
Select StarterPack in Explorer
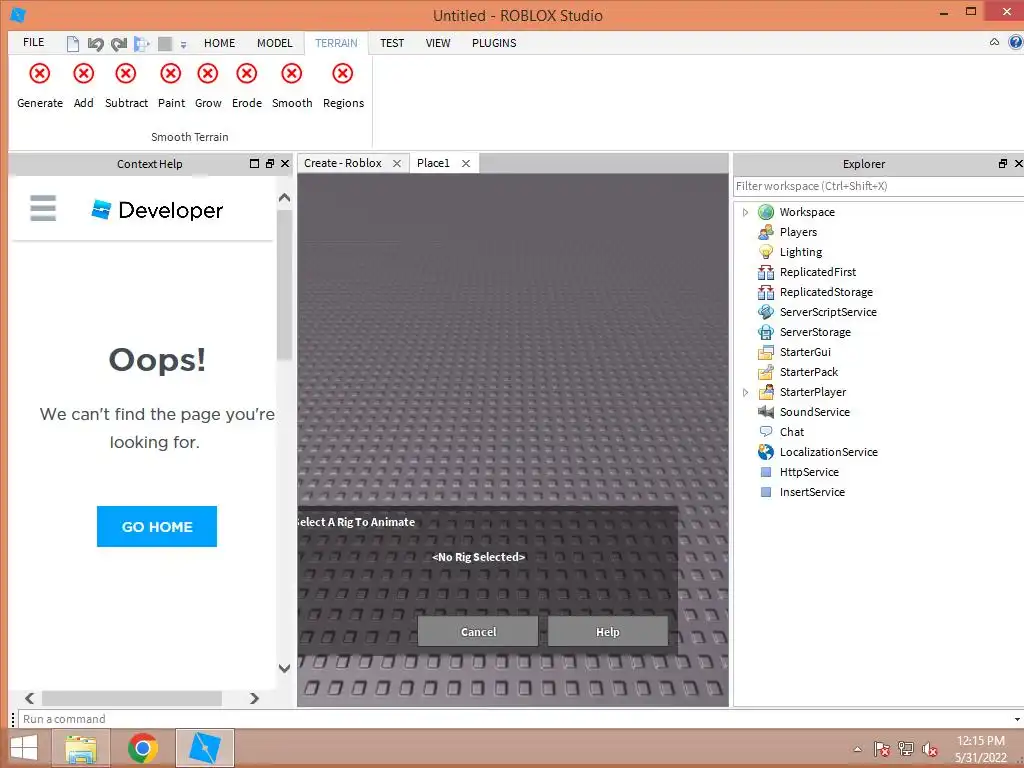[x=808, y=372]
